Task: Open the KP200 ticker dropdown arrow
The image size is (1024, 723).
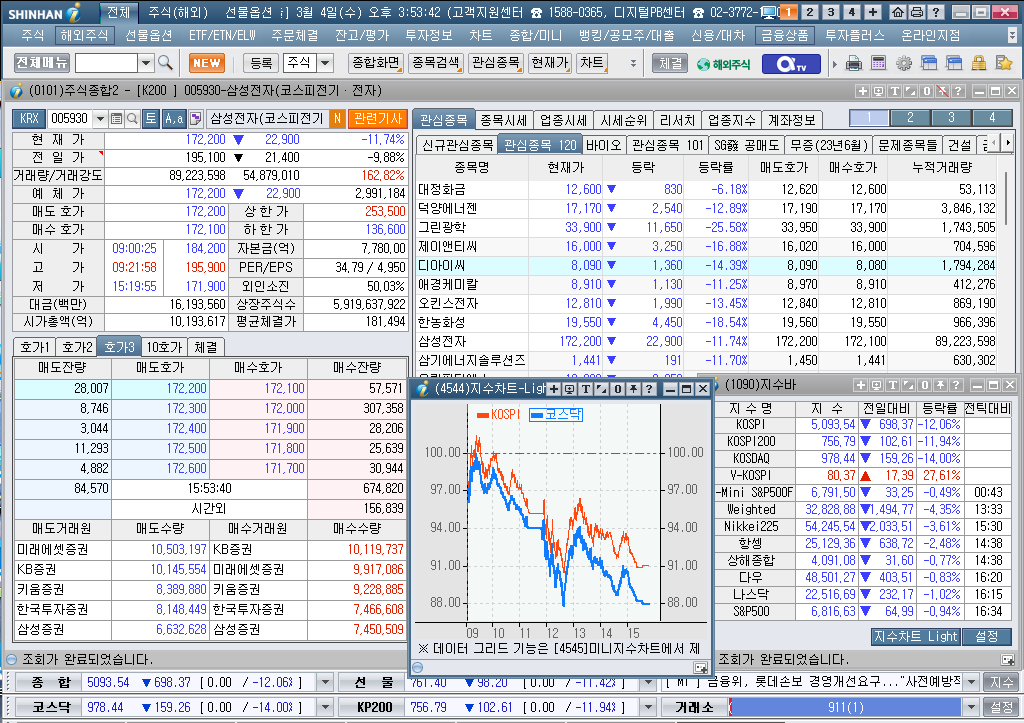Action: click(647, 707)
